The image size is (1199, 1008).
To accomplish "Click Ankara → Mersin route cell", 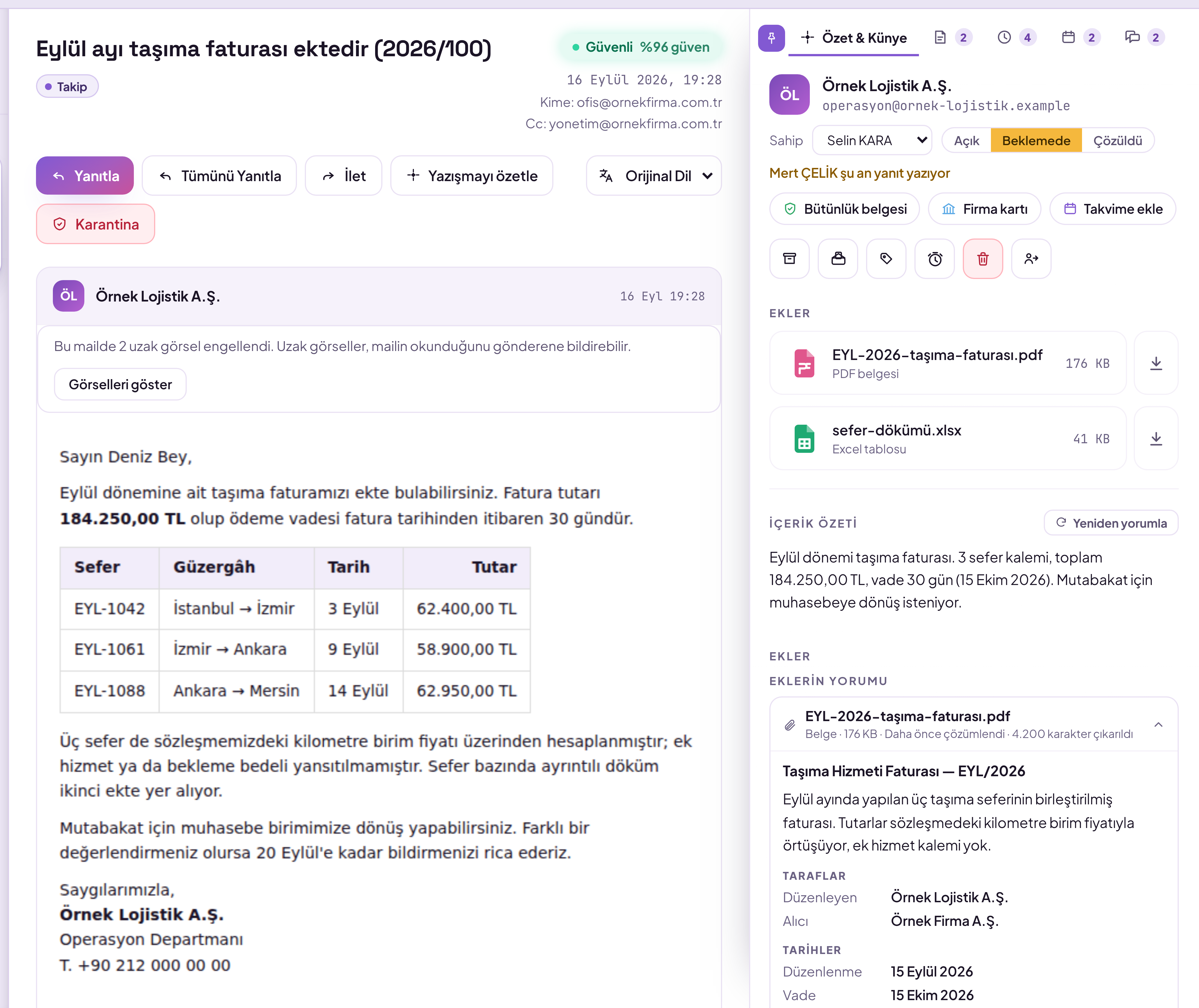I will coord(236,691).
